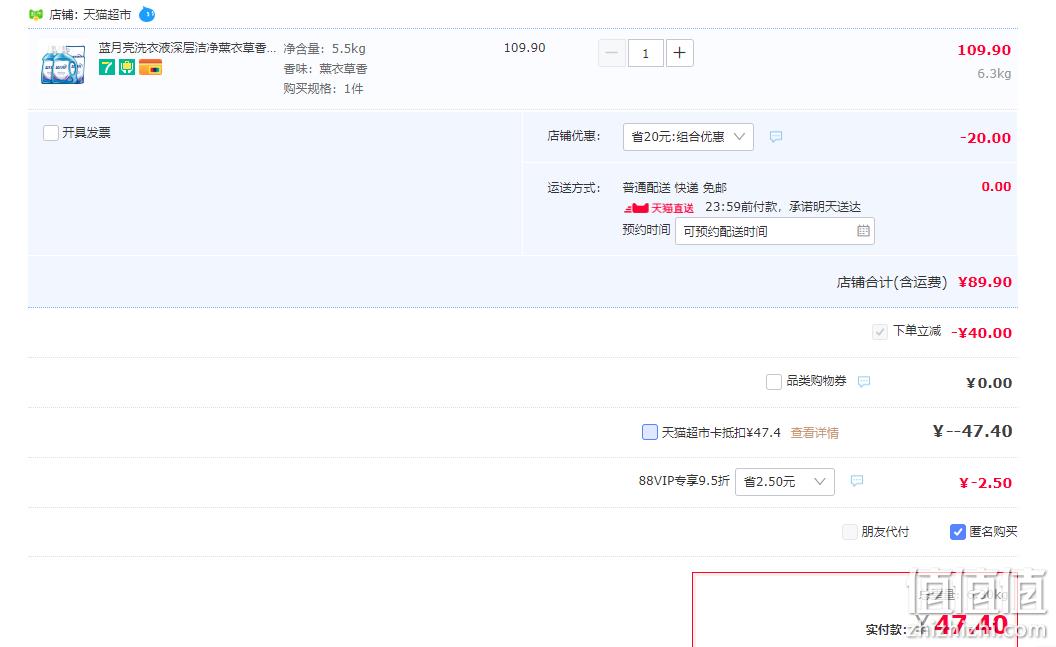The height and width of the screenshot is (647, 1056).
Task: Check the 天猫超市卡抵扣¥47.4 checkbox
Action: pos(650,432)
